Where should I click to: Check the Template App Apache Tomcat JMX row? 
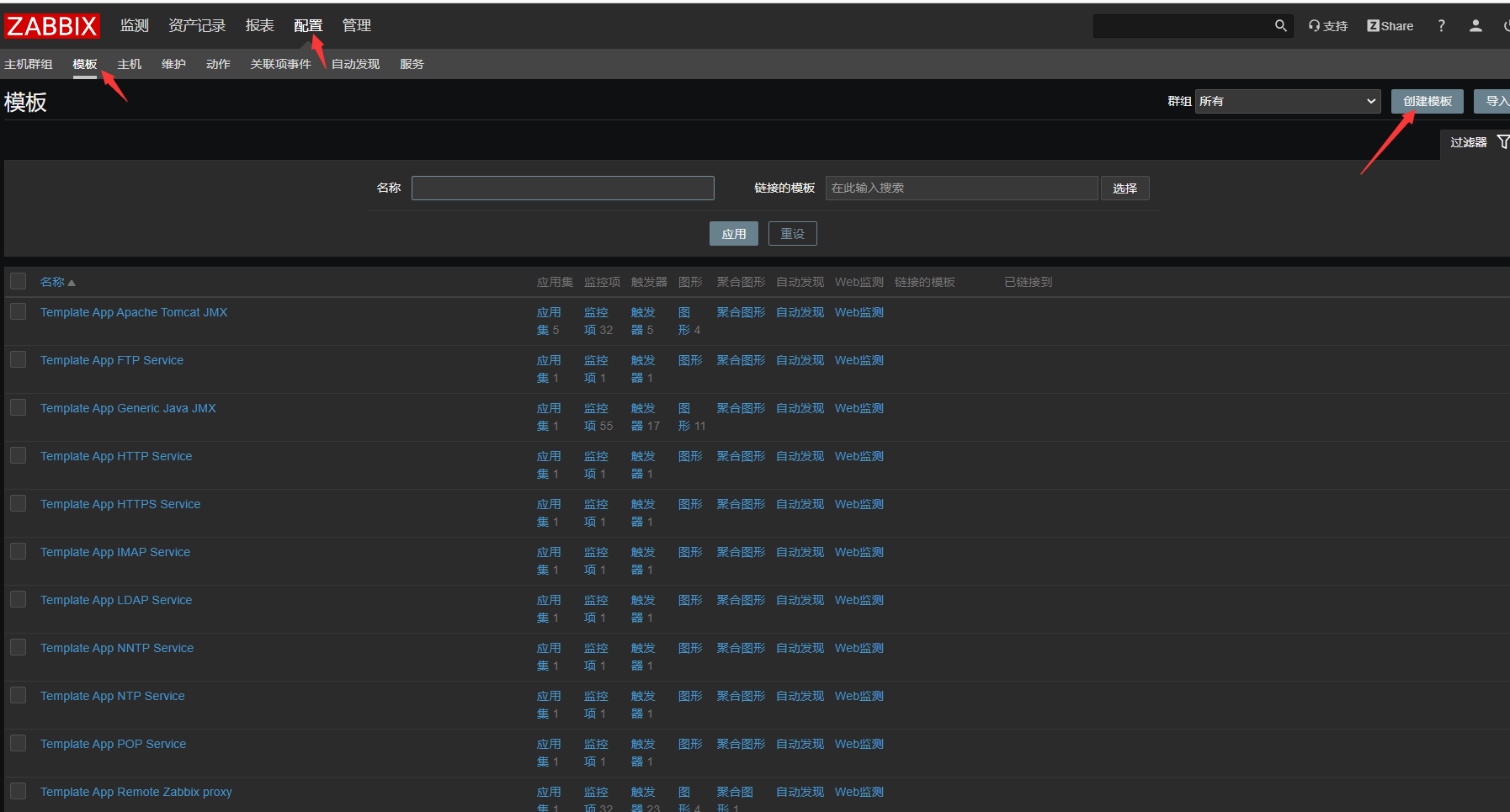coord(18,311)
